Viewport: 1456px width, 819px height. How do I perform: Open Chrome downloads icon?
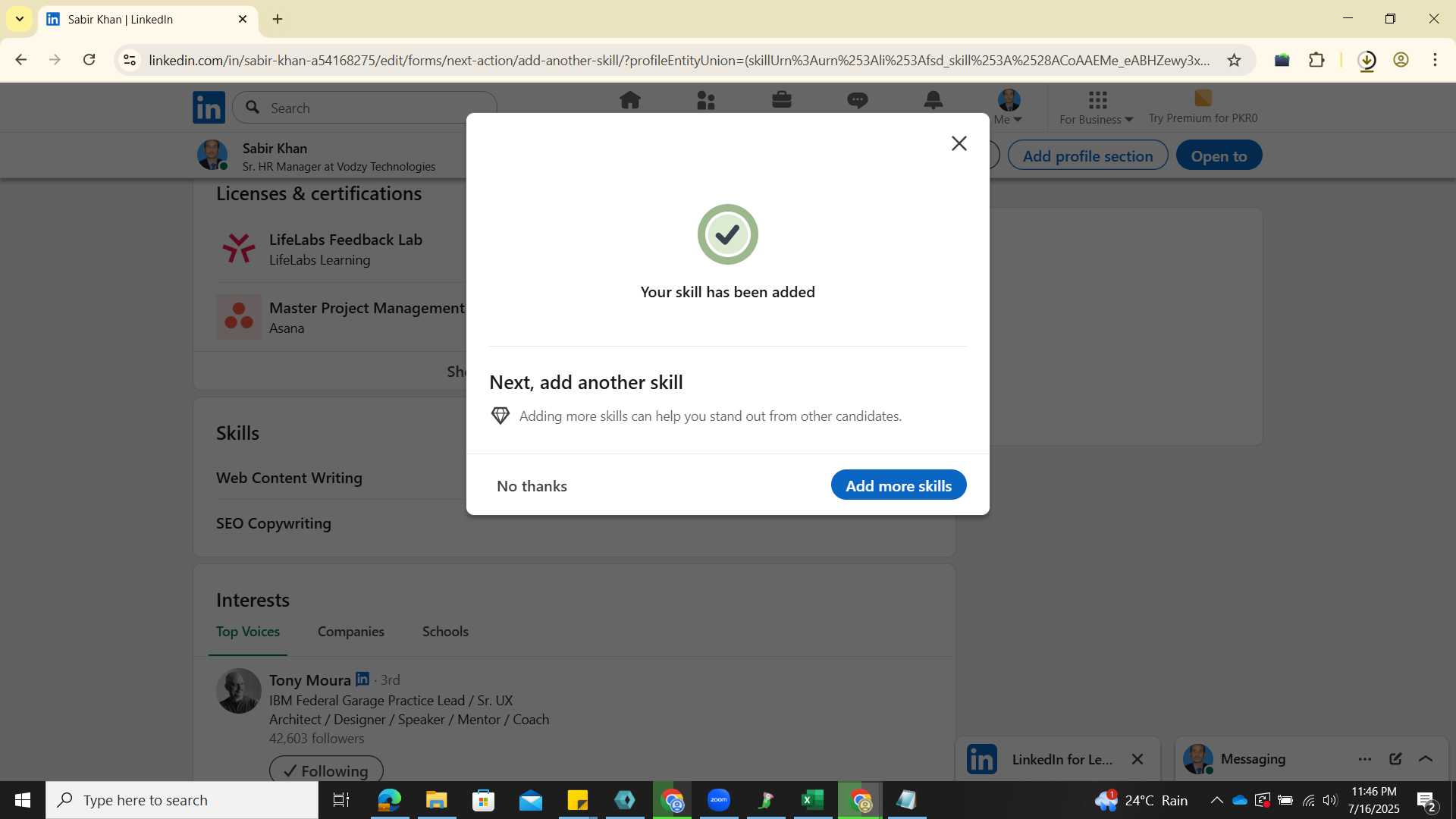click(x=1367, y=60)
